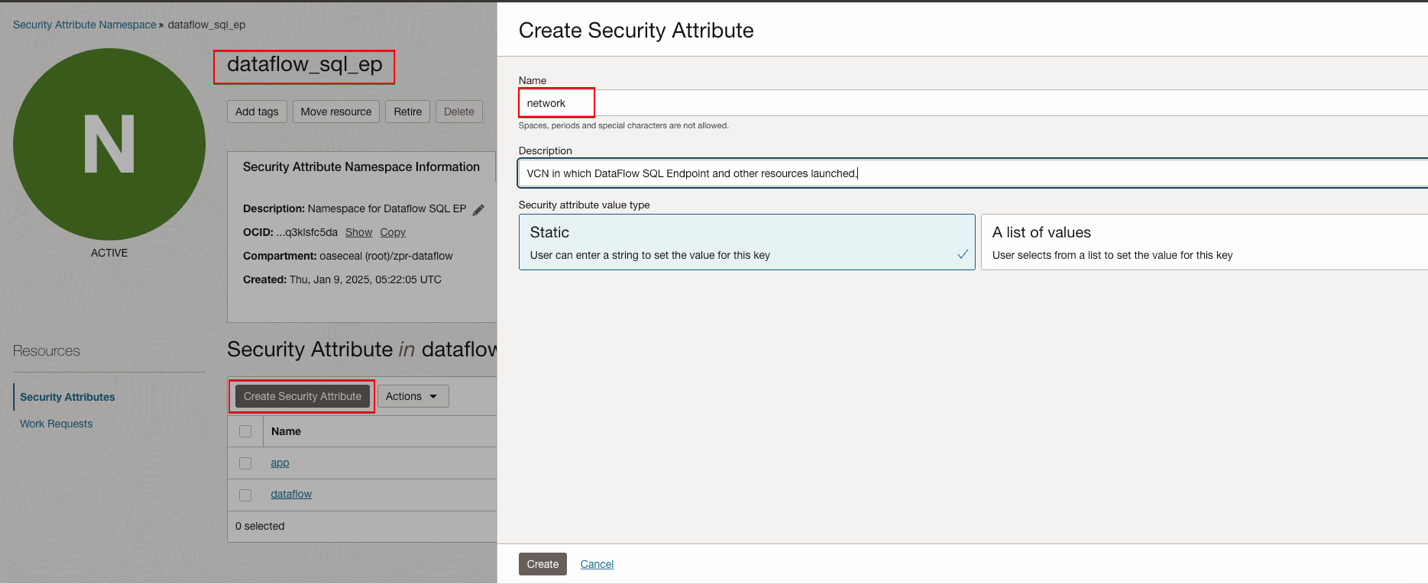Click the pencil edit description icon
Image resolution: width=1428 pixels, height=584 pixels.
tap(479, 209)
